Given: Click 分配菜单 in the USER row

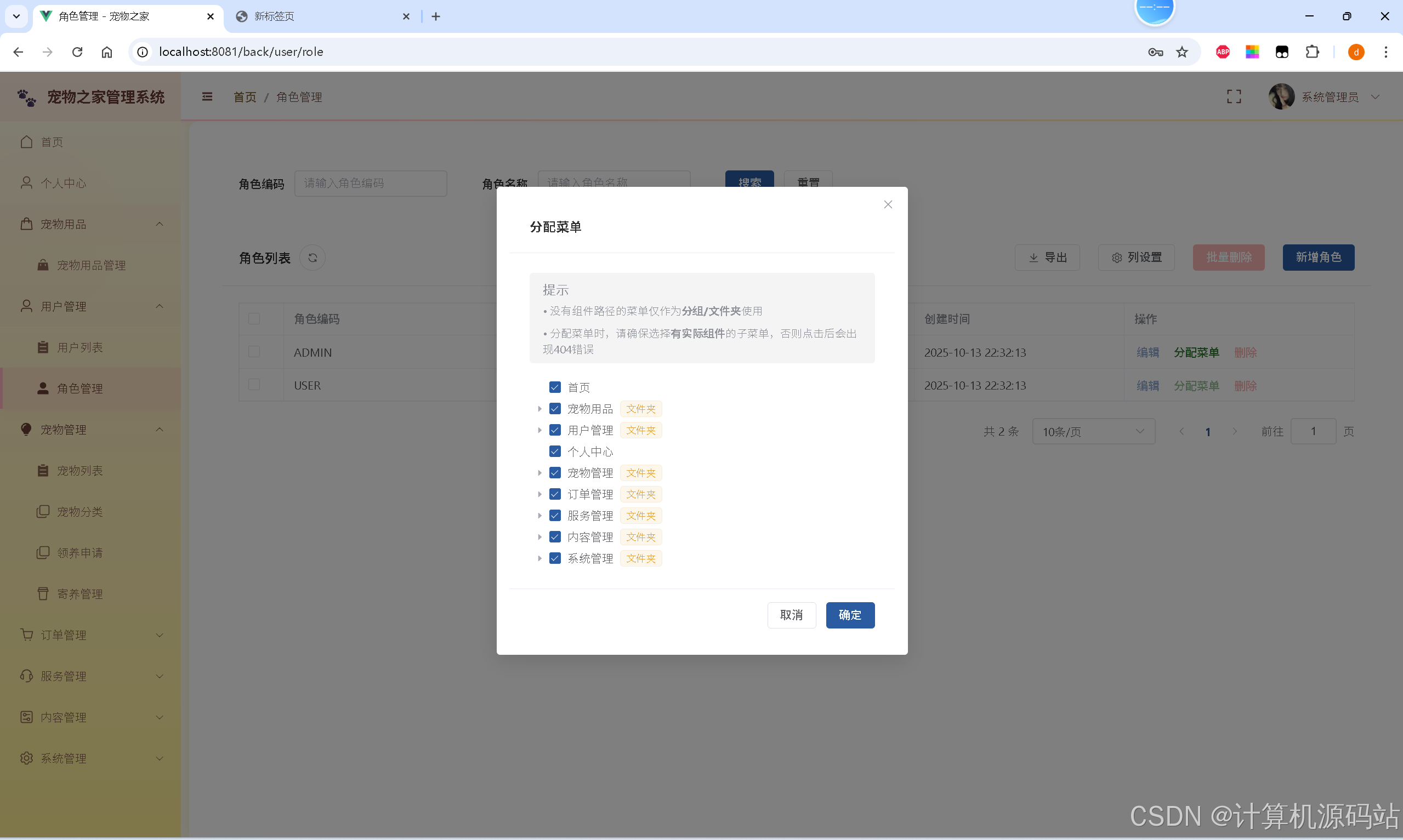Looking at the screenshot, I should pos(1196,386).
